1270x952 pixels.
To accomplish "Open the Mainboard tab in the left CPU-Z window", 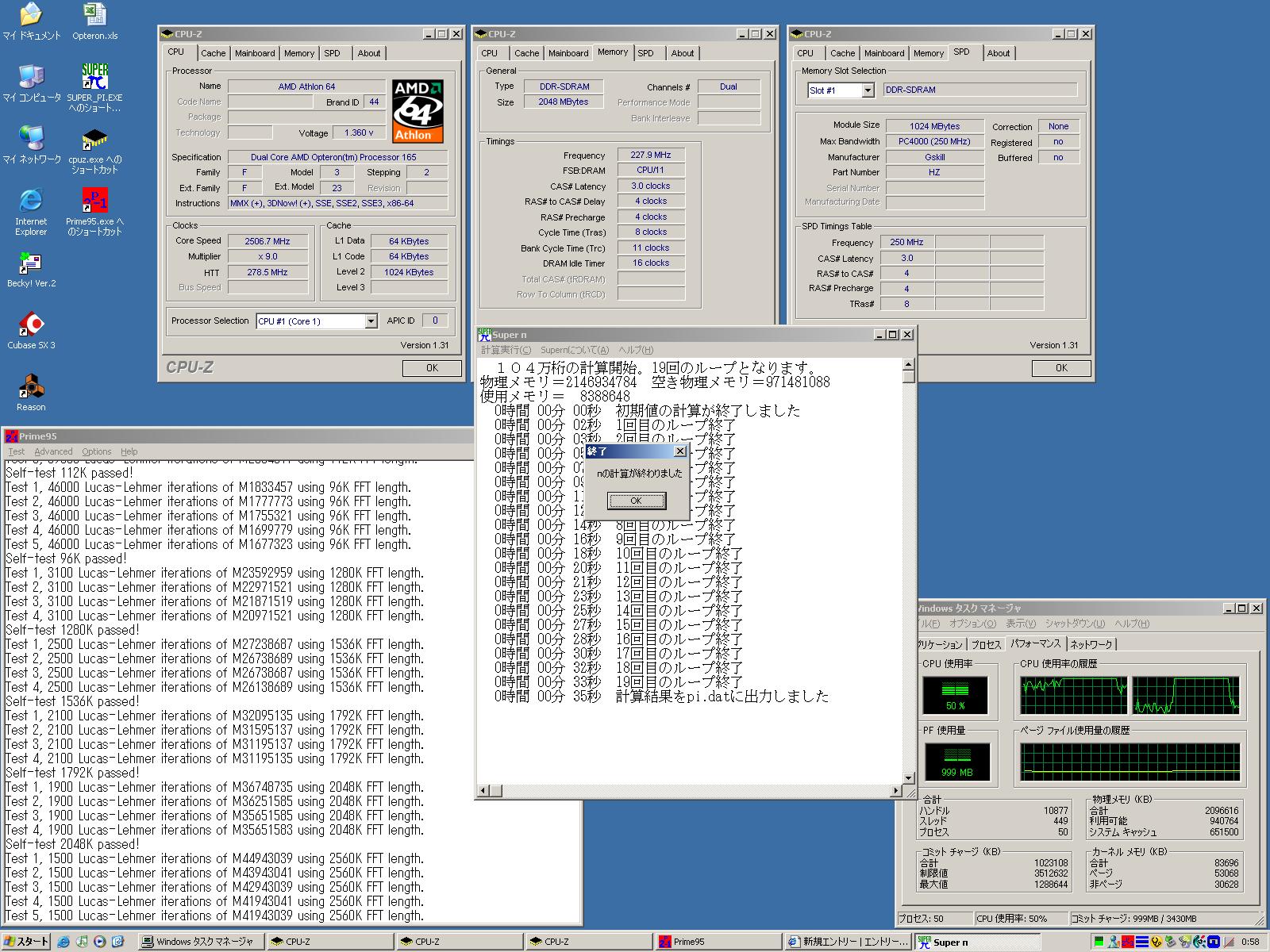I will point(255,53).
